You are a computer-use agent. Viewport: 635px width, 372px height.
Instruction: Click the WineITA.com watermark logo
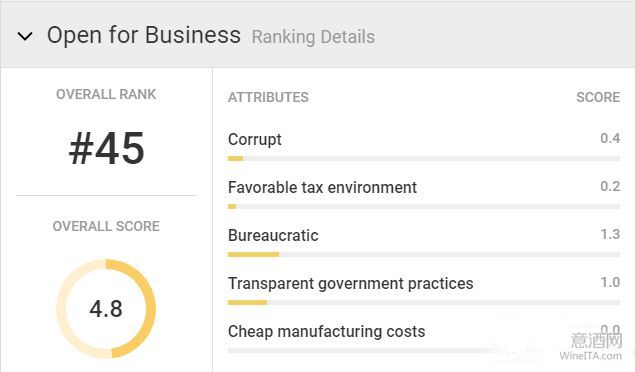coord(591,346)
